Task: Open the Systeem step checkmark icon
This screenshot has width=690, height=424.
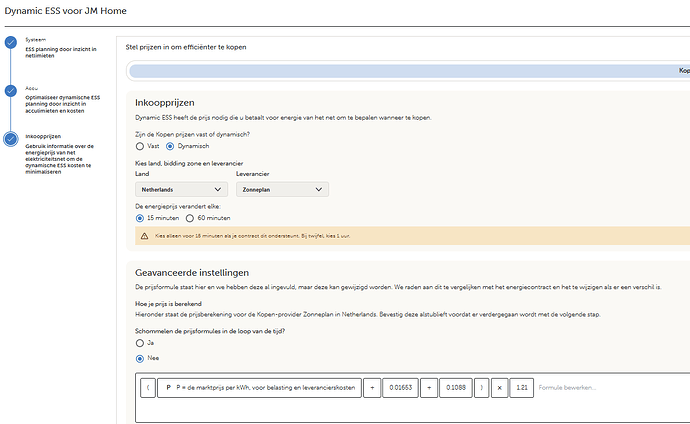Action: click(11, 42)
